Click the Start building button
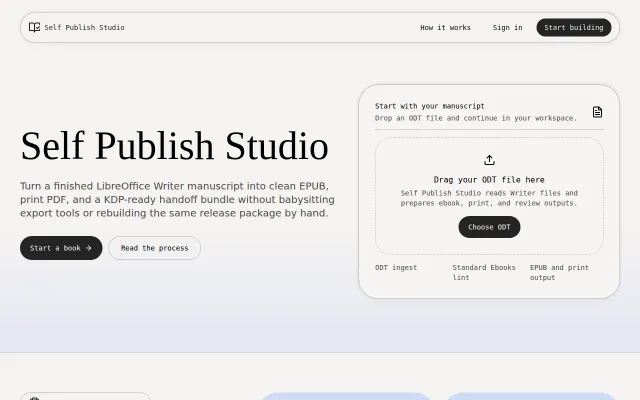 [573, 27]
